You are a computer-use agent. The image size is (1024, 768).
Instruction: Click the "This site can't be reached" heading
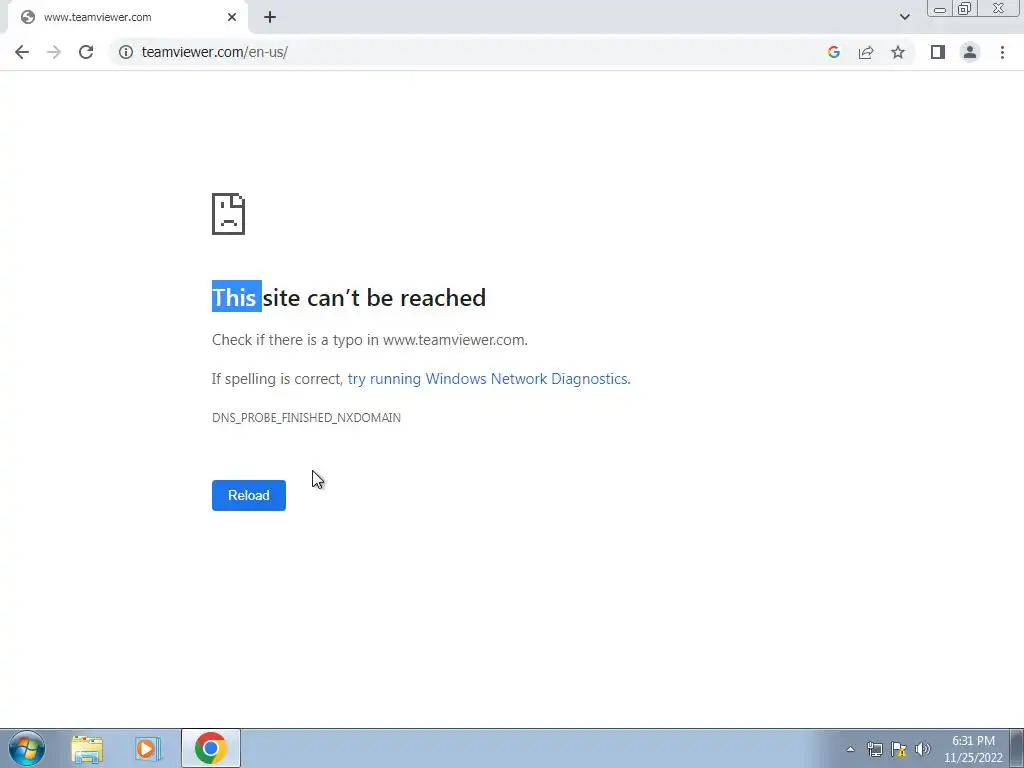coord(349,297)
